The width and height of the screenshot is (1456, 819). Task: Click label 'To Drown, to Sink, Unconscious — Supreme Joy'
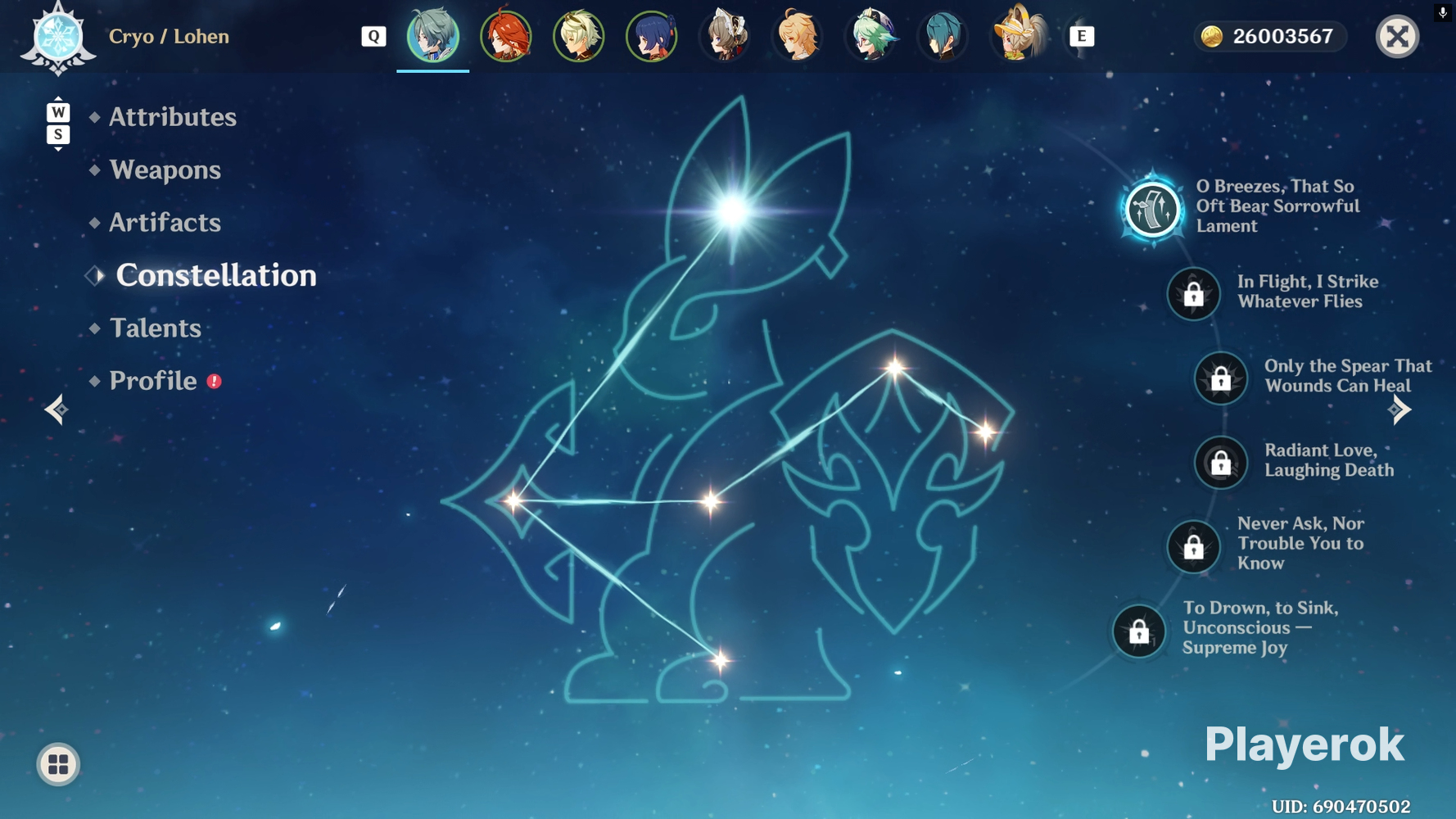click(1260, 627)
